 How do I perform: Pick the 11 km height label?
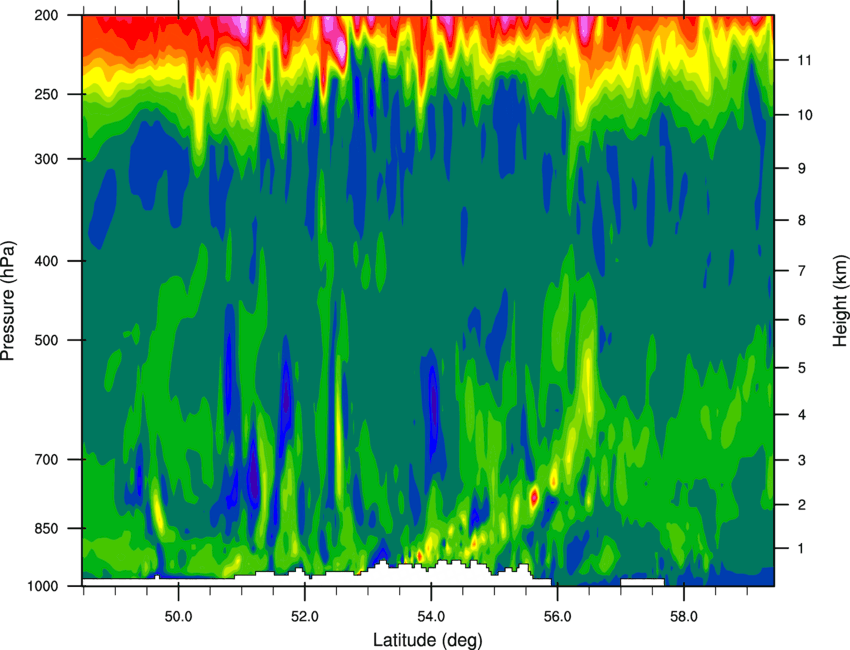tap(804, 60)
